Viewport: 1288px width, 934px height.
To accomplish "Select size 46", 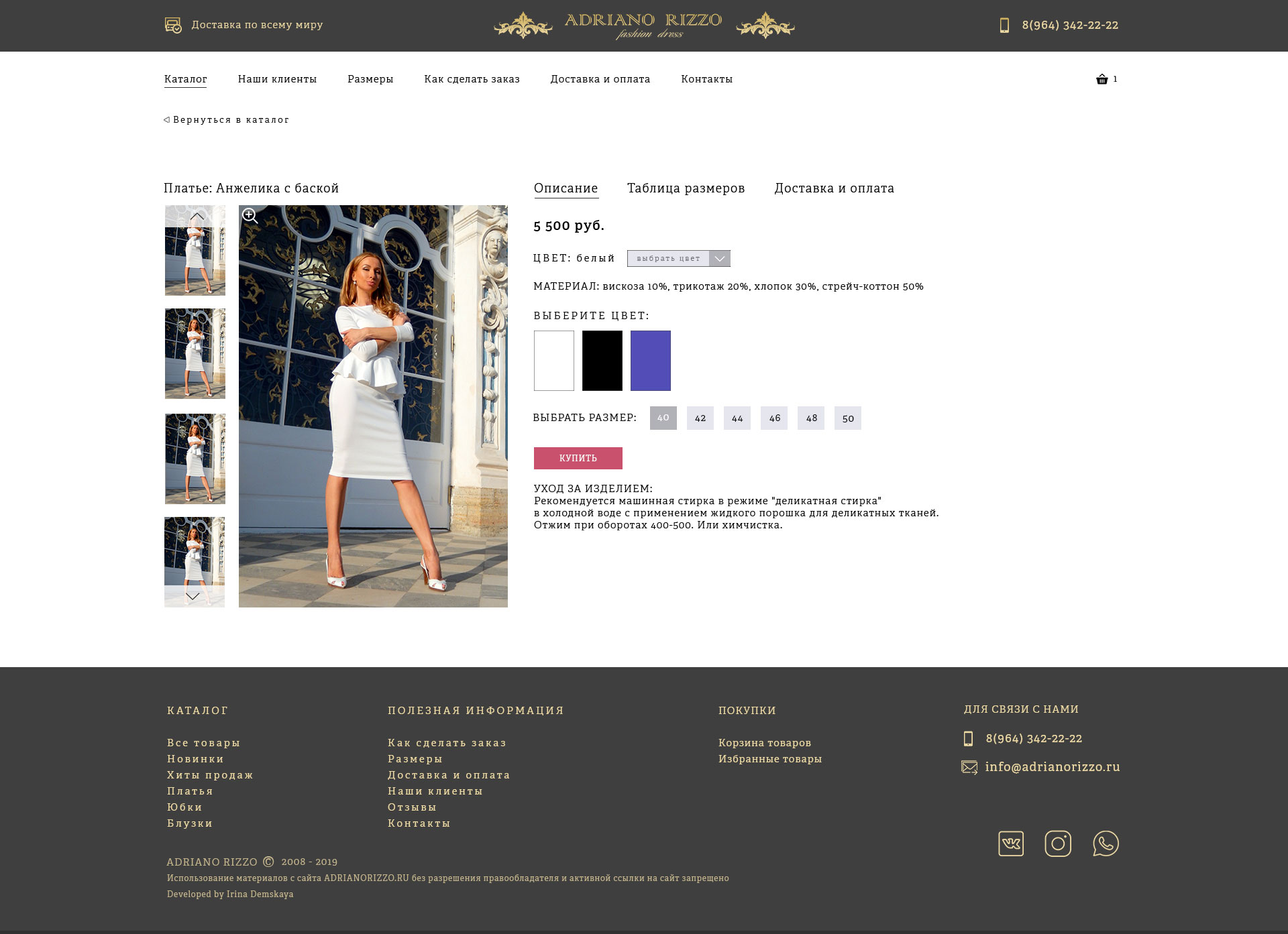I will [774, 418].
